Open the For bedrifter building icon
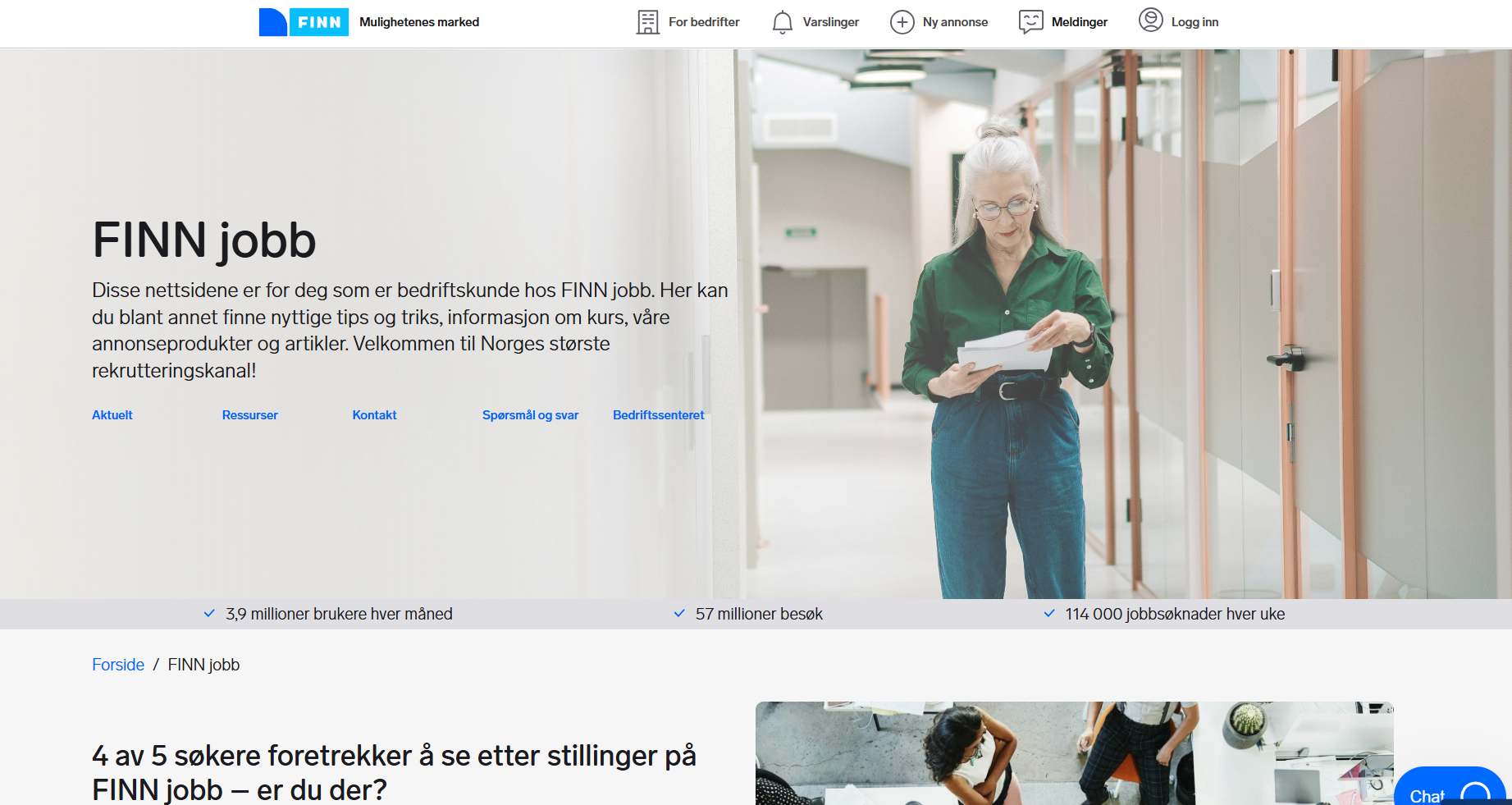Screen dimensions: 1512x805 (648, 22)
